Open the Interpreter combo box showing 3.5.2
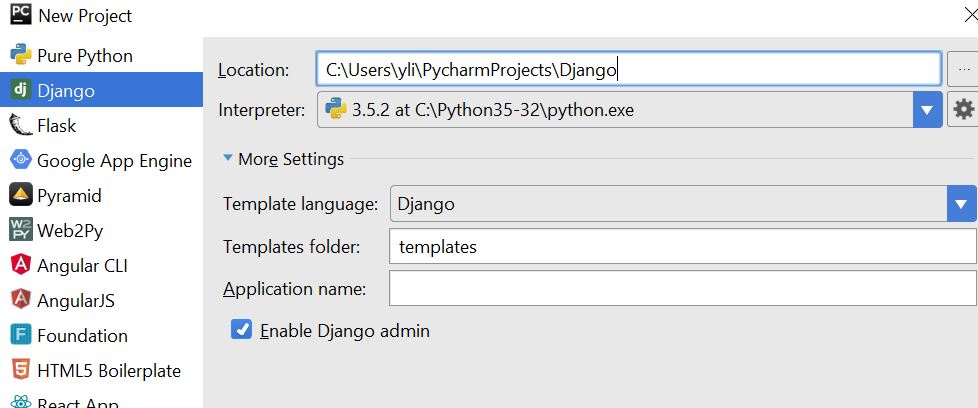Image resolution: width=978 pixels, height=408 pixels. click(629, 110)
